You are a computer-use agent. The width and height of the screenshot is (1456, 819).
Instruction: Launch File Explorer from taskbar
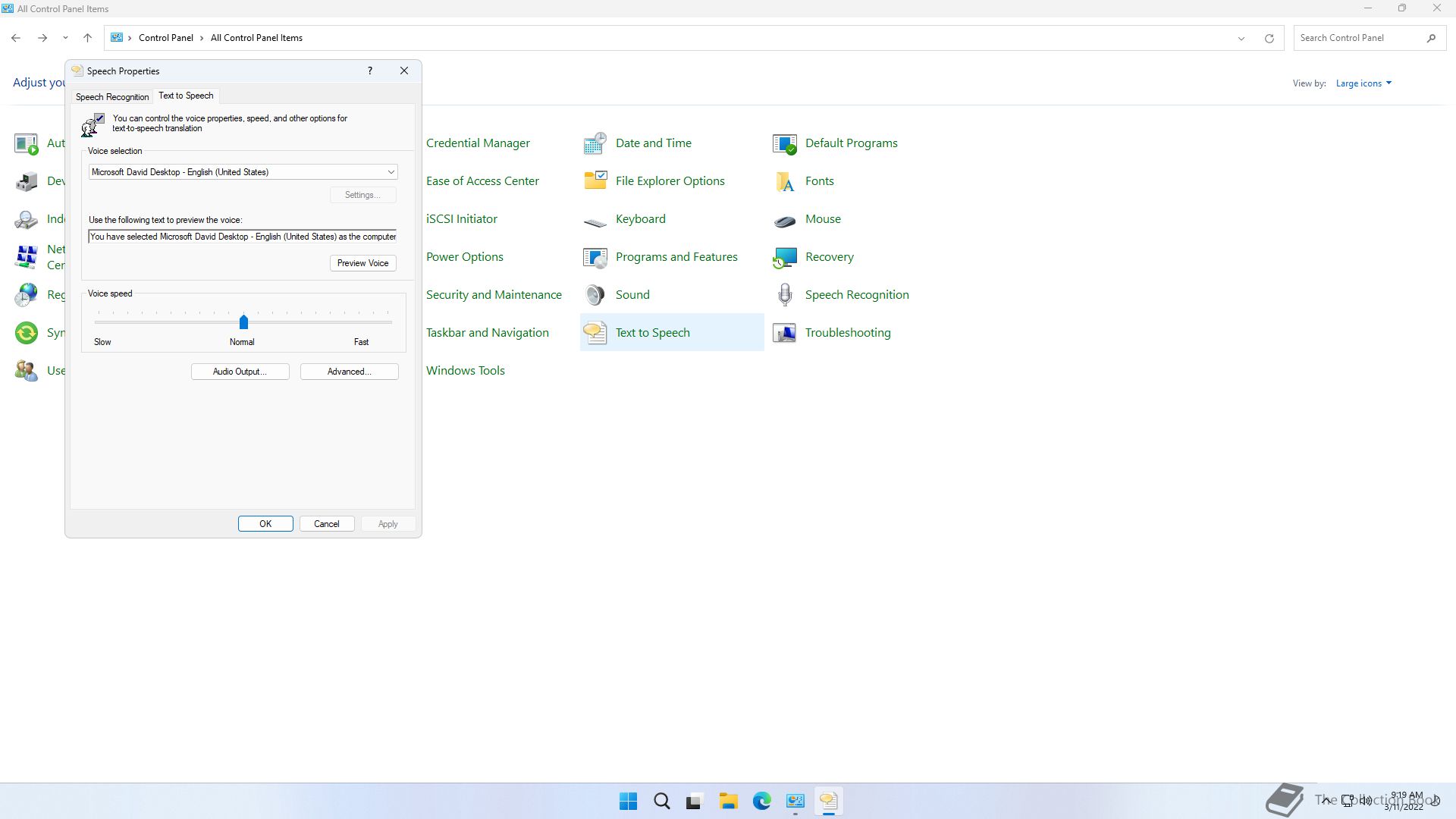728,801
